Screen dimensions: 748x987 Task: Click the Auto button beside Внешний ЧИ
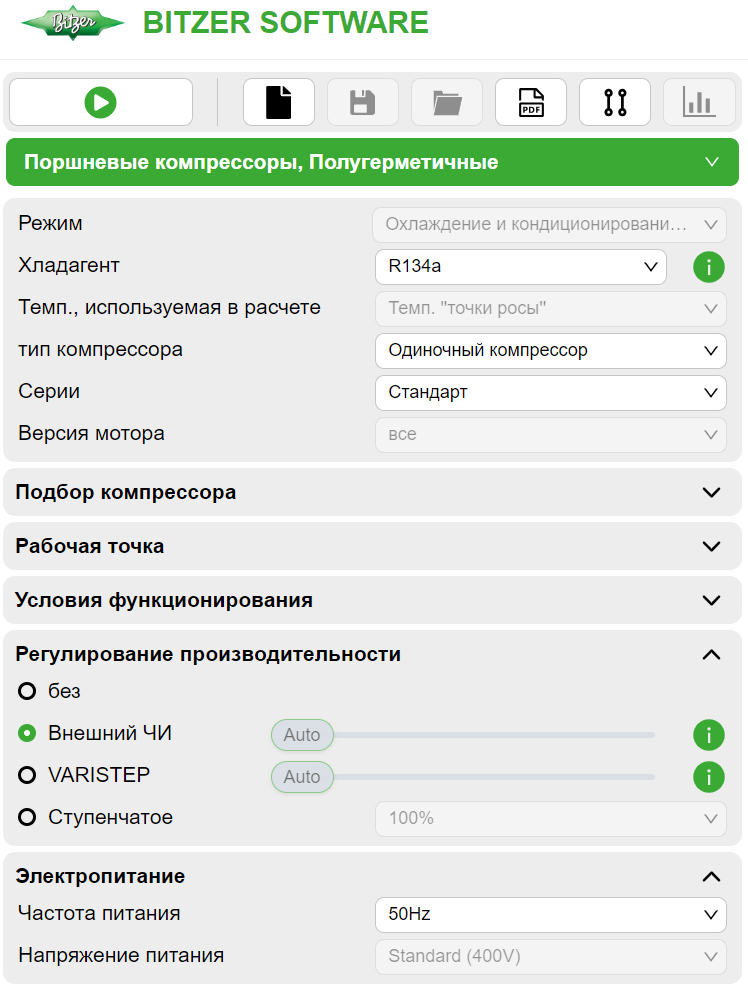point(302,734)
